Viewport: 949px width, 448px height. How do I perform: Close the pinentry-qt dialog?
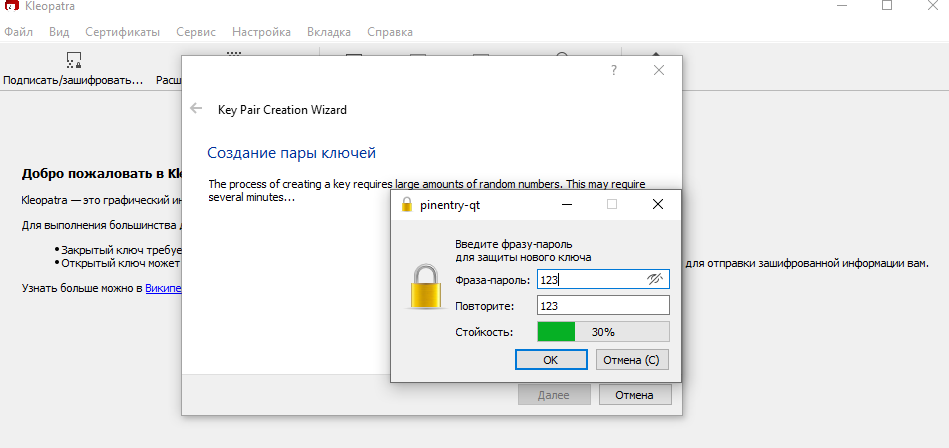pos(658,205)
